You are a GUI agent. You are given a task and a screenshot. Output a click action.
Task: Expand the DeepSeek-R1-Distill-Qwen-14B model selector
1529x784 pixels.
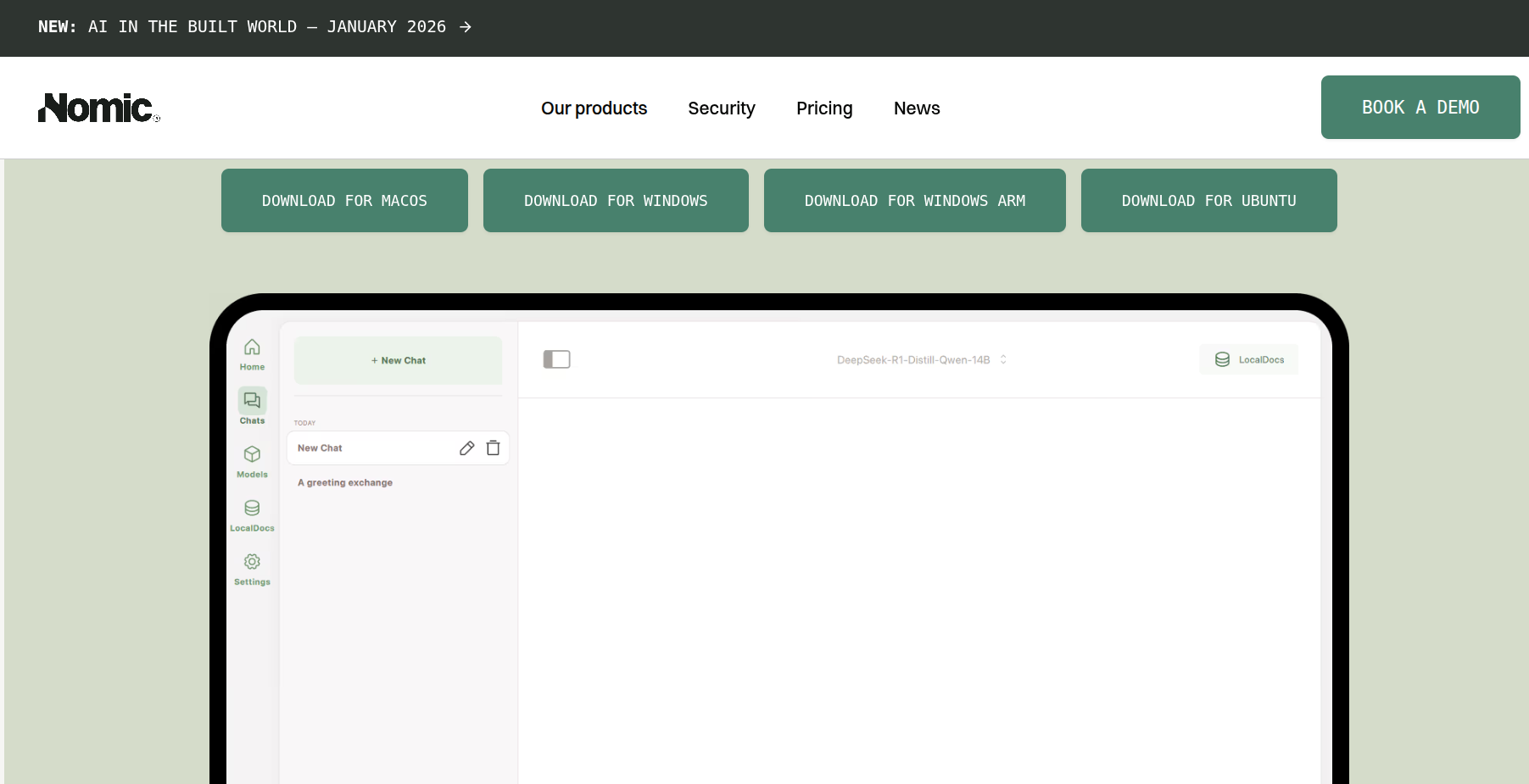pyautogui.click(x=921, y=360)
